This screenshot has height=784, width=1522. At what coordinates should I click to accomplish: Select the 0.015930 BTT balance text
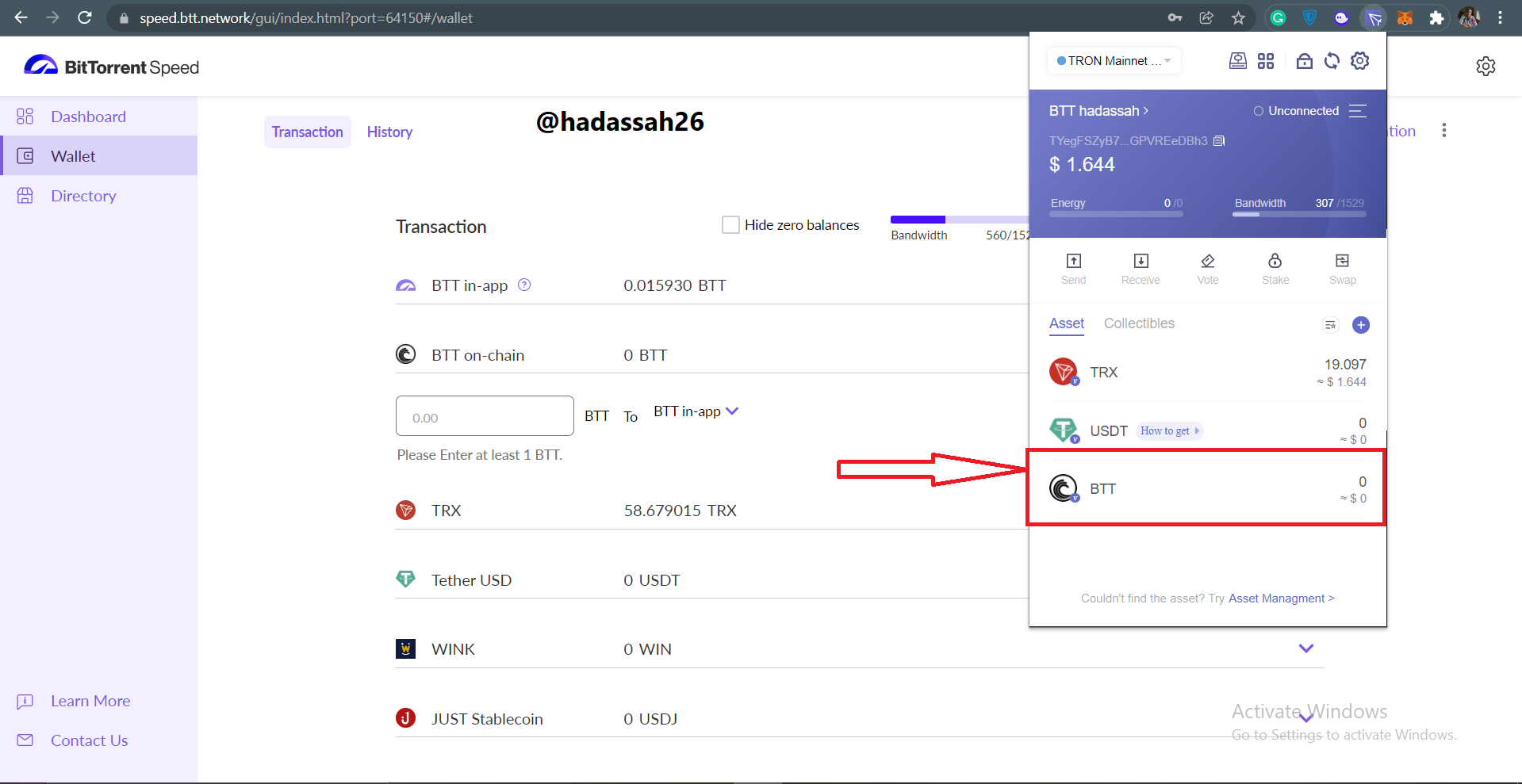[675, 285]
